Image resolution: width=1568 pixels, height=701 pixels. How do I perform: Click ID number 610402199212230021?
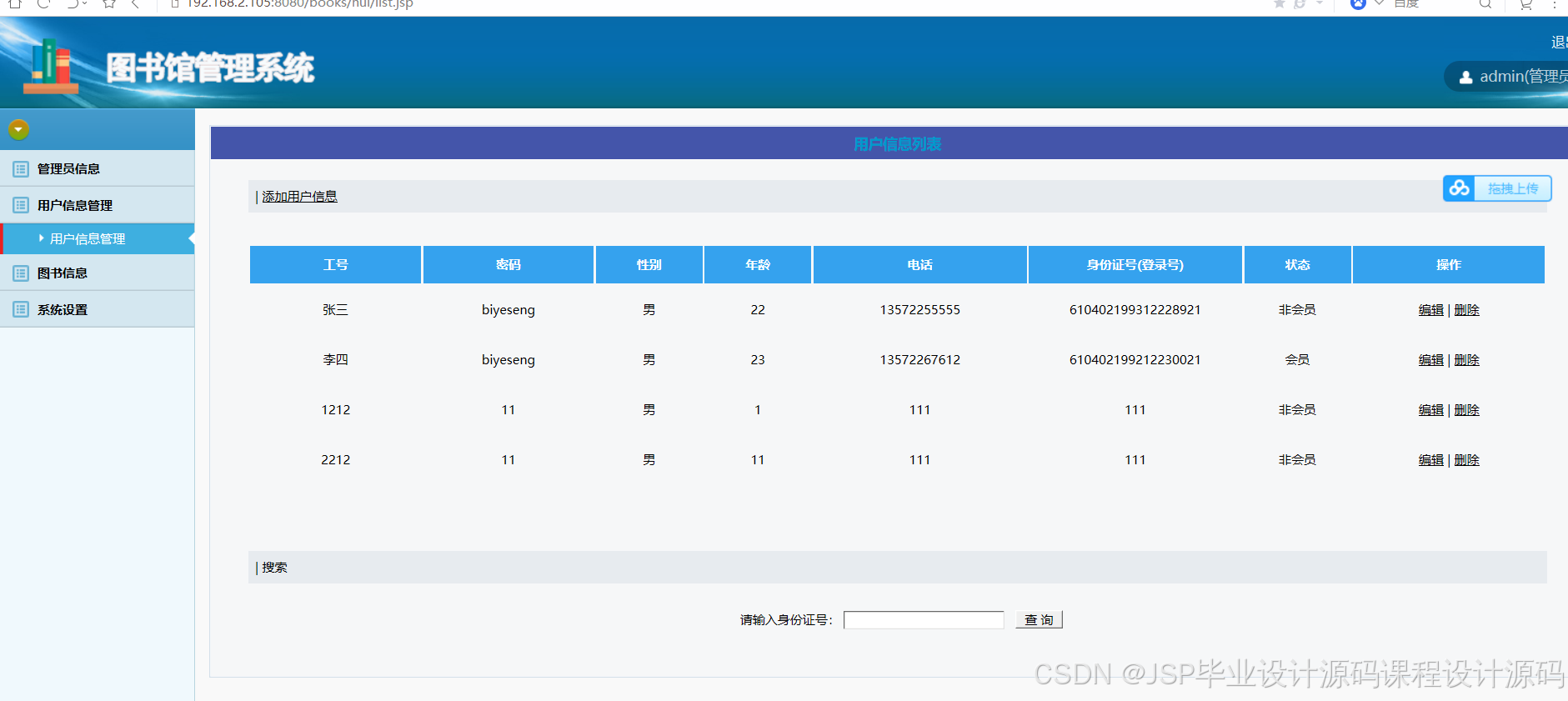click(x=1135, y=360)
